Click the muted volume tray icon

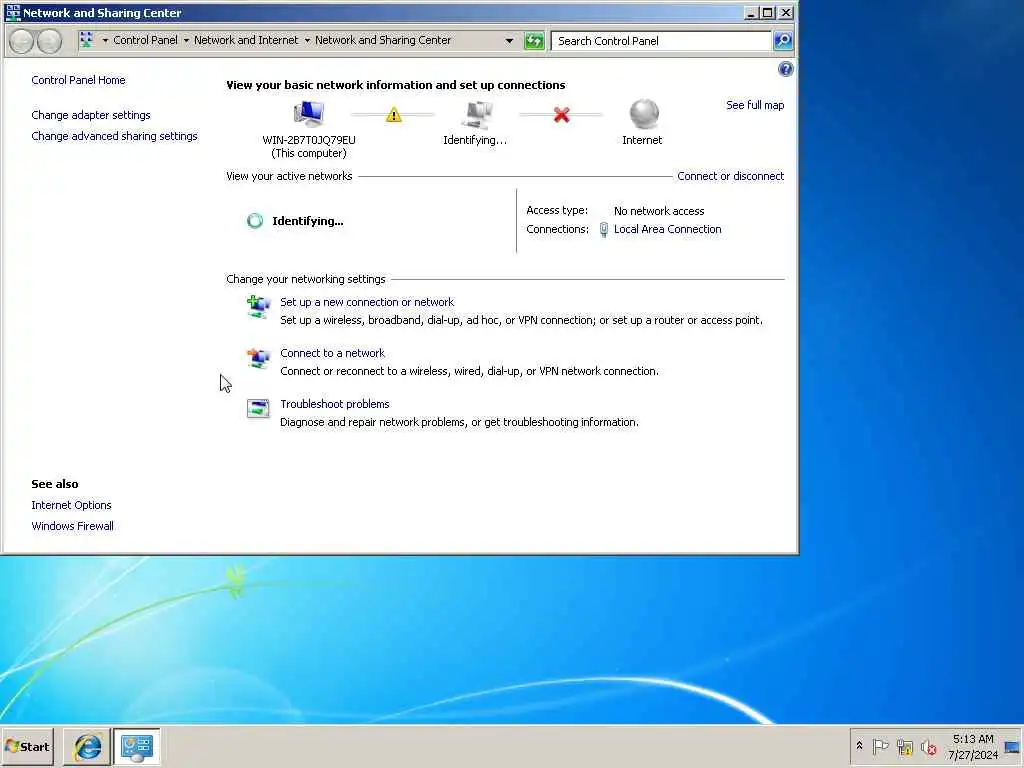click(x=928, y=746)
